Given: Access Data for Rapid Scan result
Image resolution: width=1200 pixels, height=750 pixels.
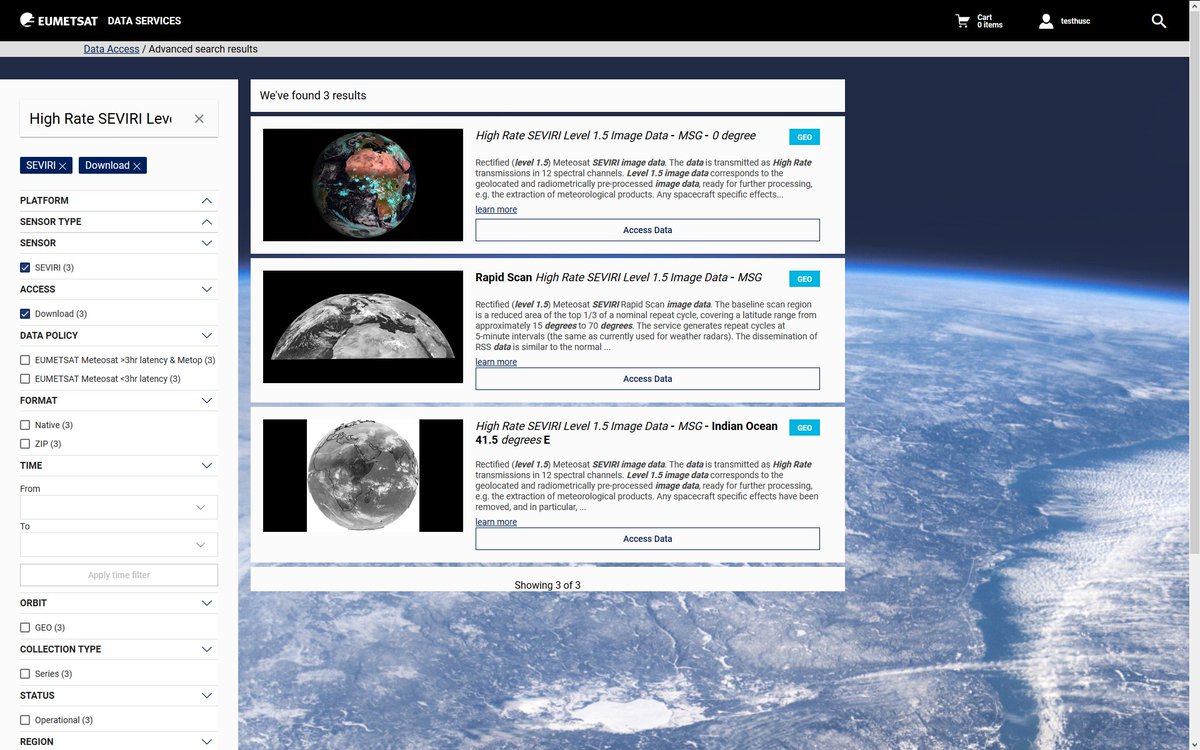Looking at the screenshot, I should 647,379.
